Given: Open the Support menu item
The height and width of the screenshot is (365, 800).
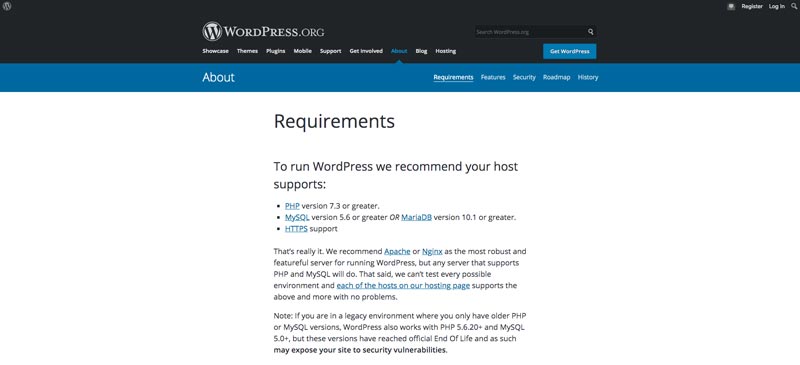Looking at the screenshot, I should [331, 51].
